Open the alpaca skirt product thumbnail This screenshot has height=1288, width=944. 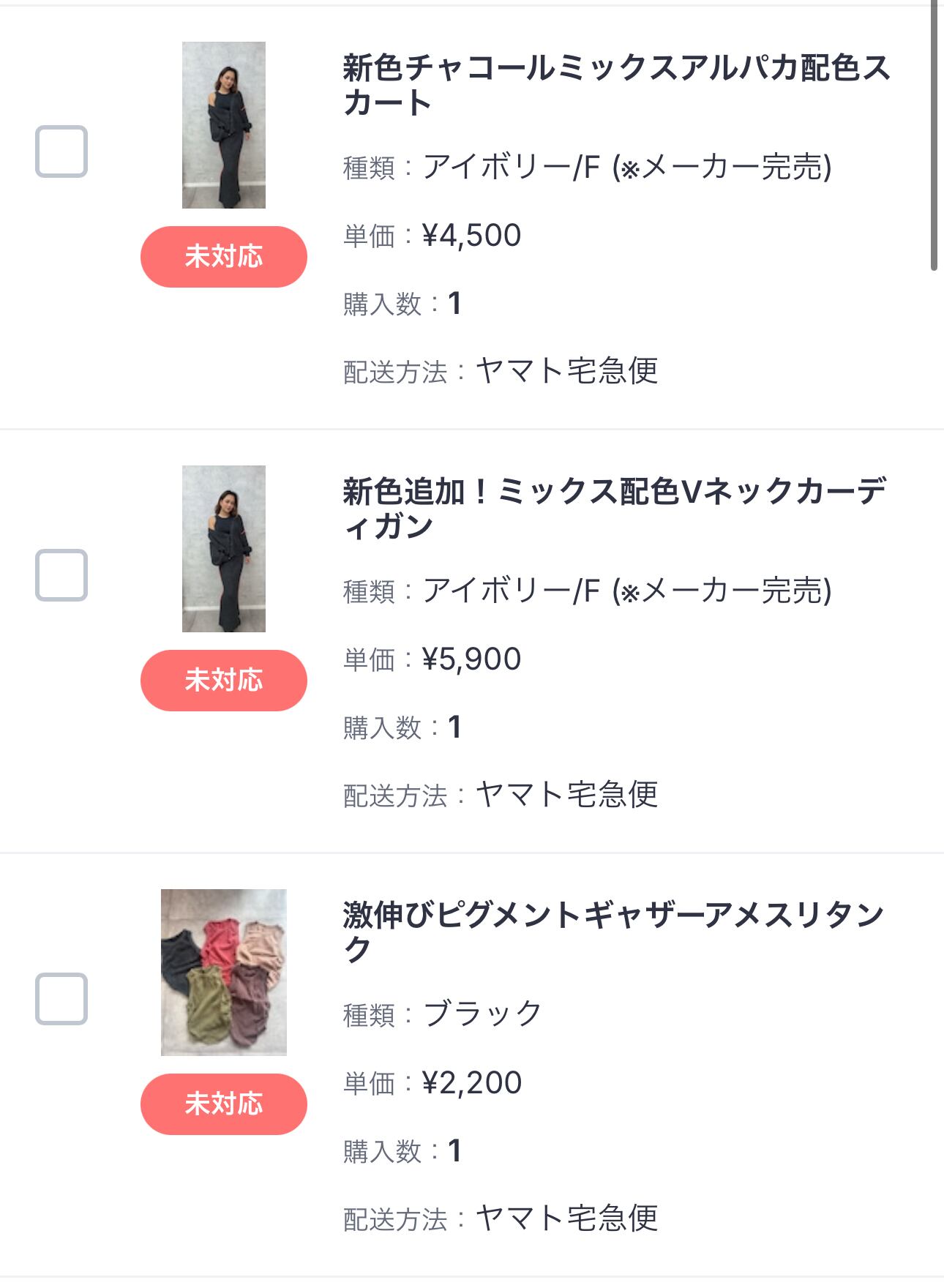(x=223, y=125)
